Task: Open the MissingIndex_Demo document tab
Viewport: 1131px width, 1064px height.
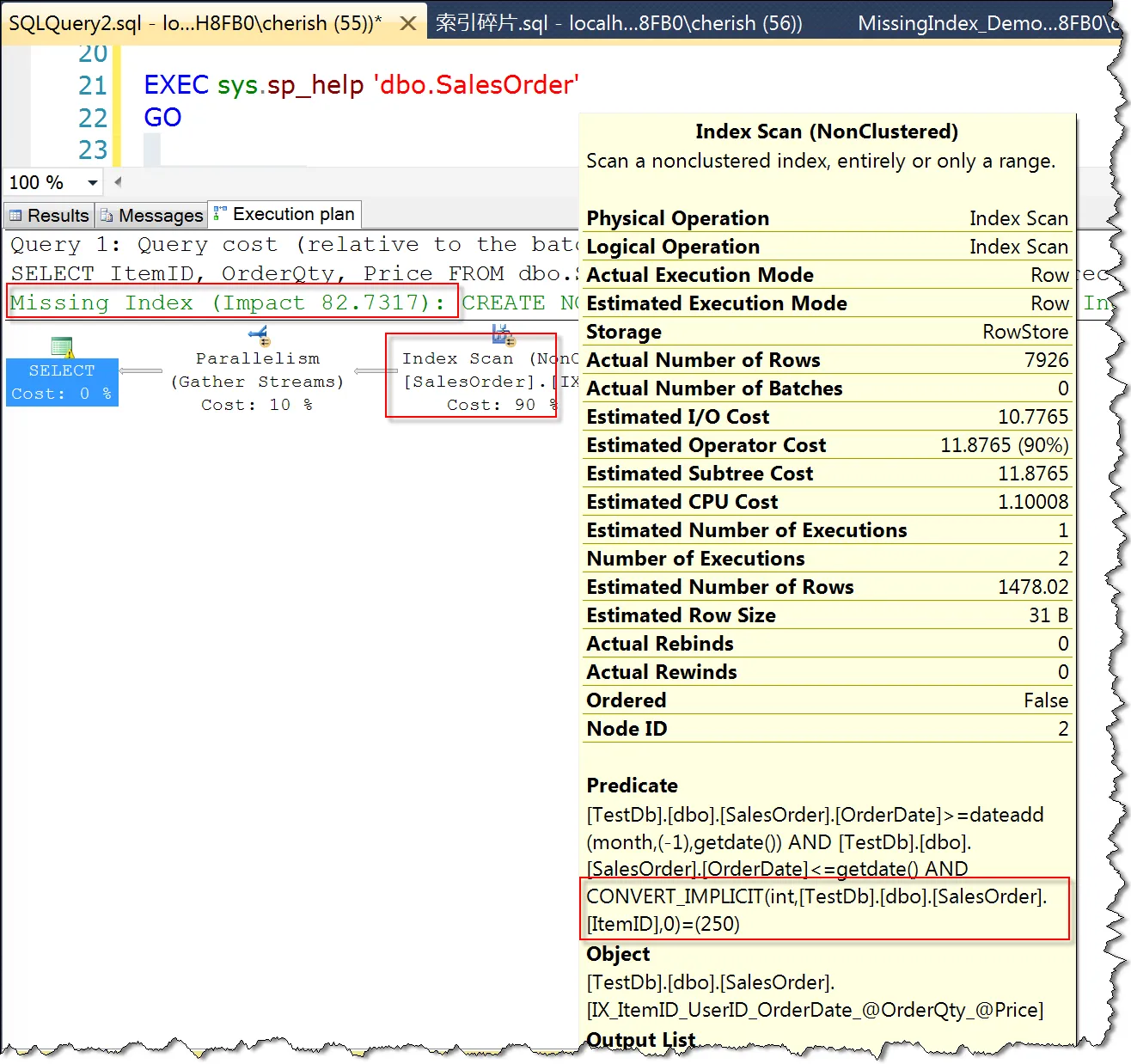Action: click(x=988, y=23)
